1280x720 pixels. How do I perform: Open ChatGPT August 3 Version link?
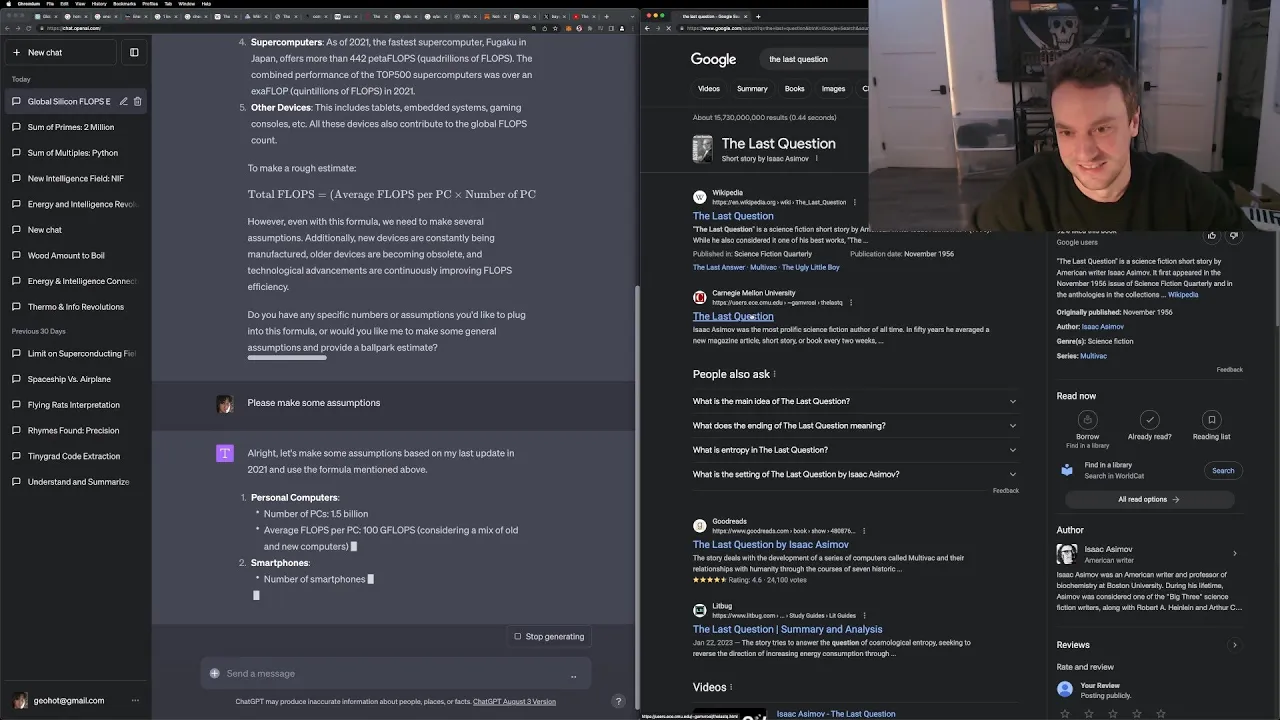(x=514, y=702)
